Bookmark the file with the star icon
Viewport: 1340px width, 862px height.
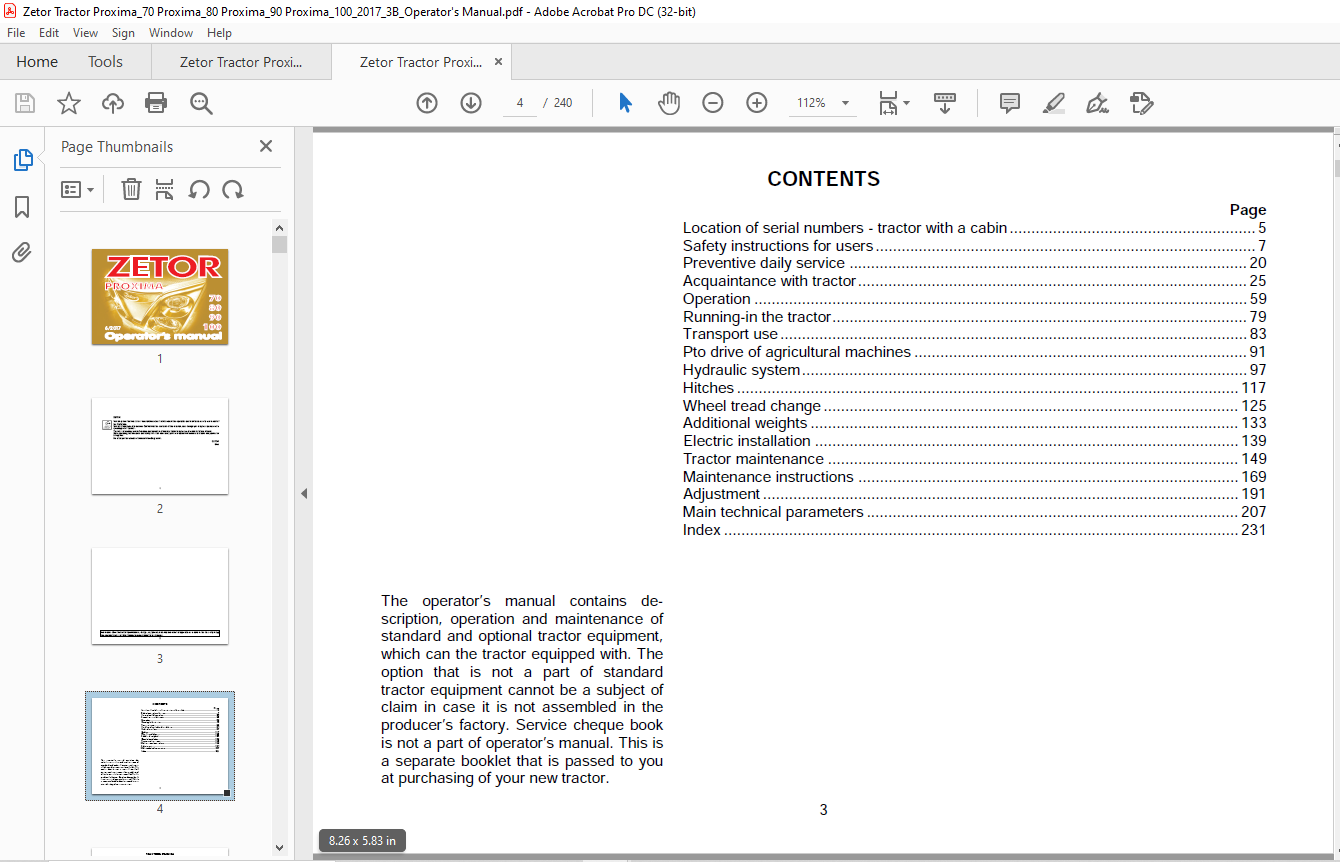(x=69, y=103)
